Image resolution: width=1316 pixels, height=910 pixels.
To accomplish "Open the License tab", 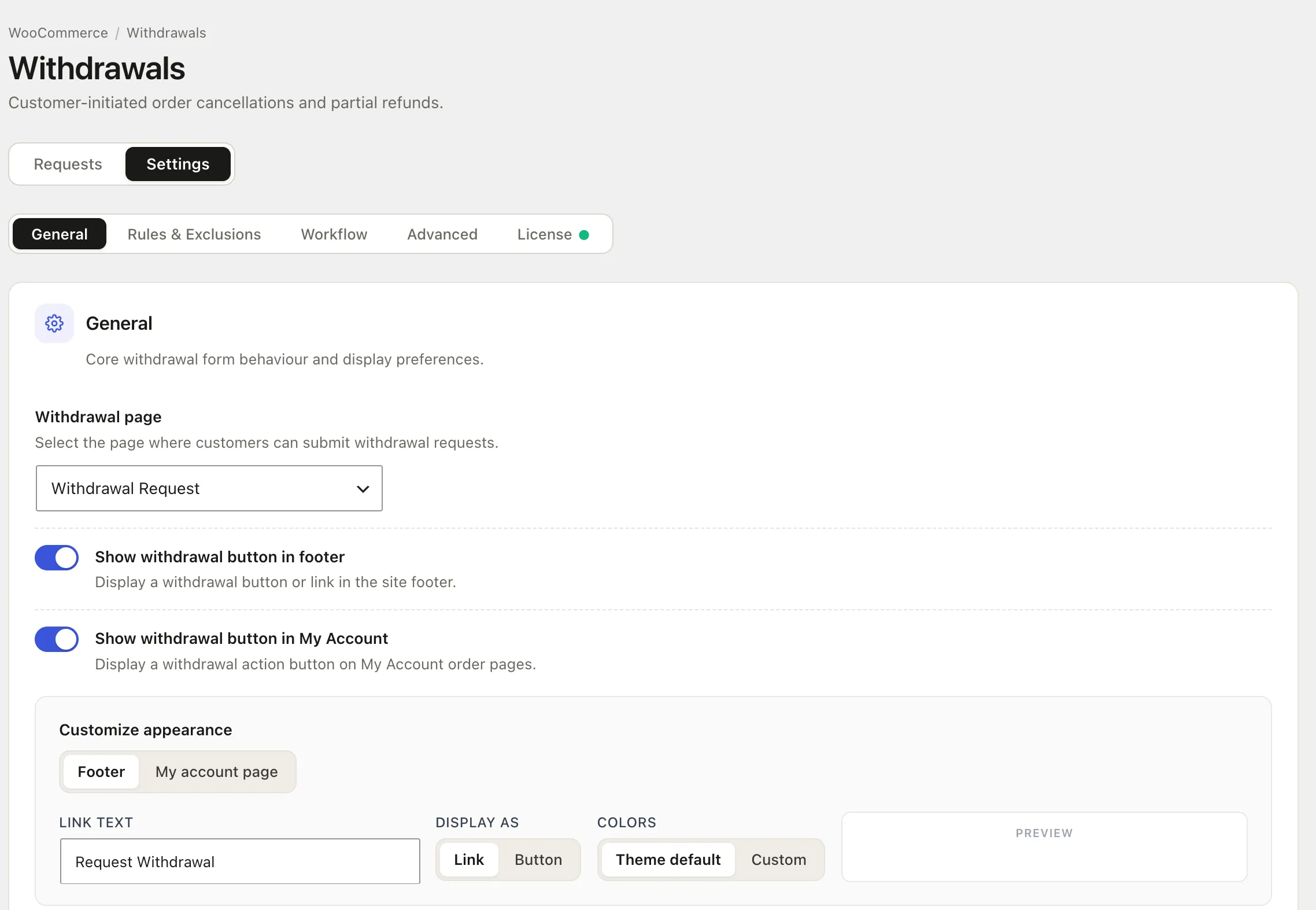I will coord(553,234).
